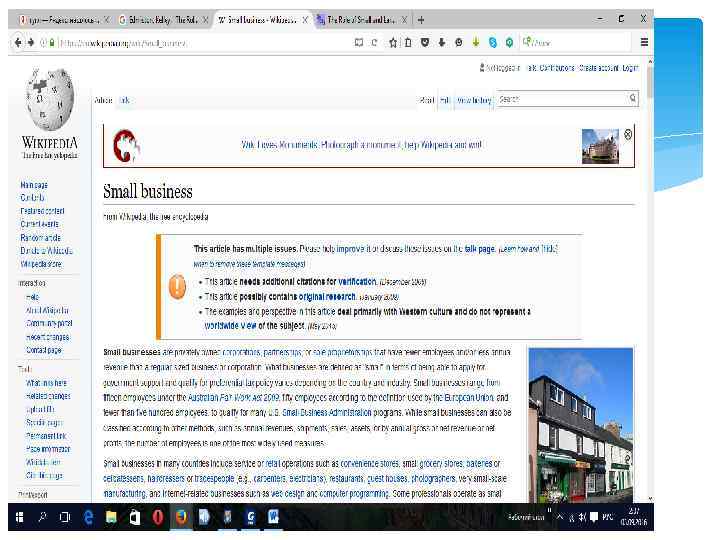Open the taskbar volume icon
The width and height of the screenshot is (720, 540).
(582, 517)
